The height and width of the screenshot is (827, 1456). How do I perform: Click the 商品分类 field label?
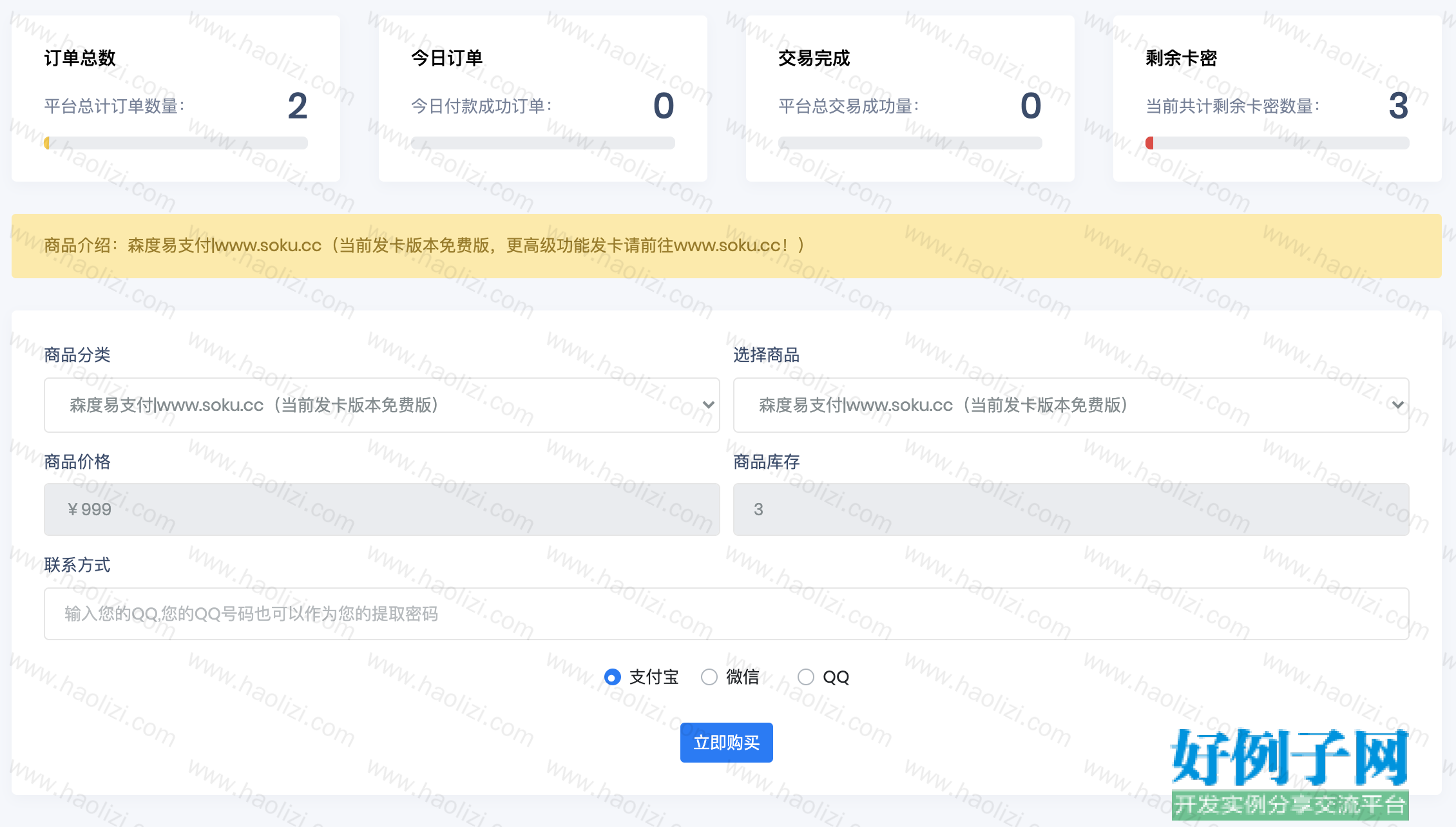click(77, 355)
